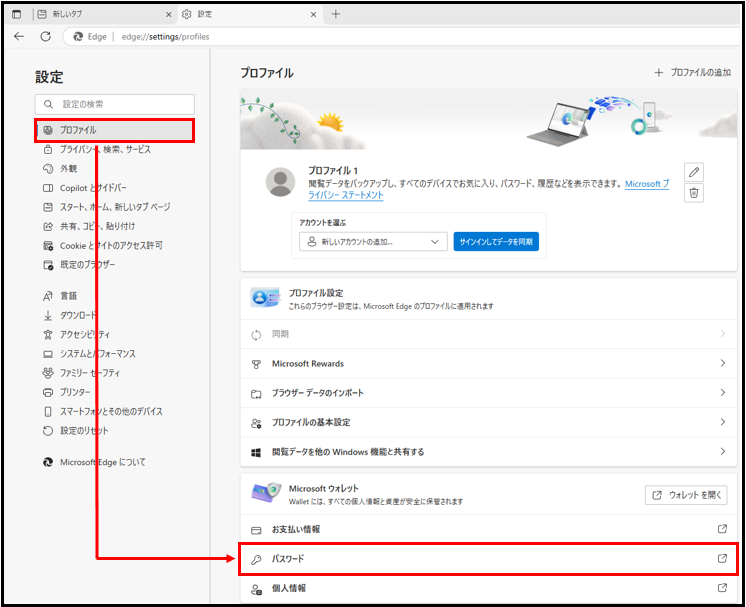The image size is (746, 607).
Task: Open 外観 settings section
Action: 60,168
